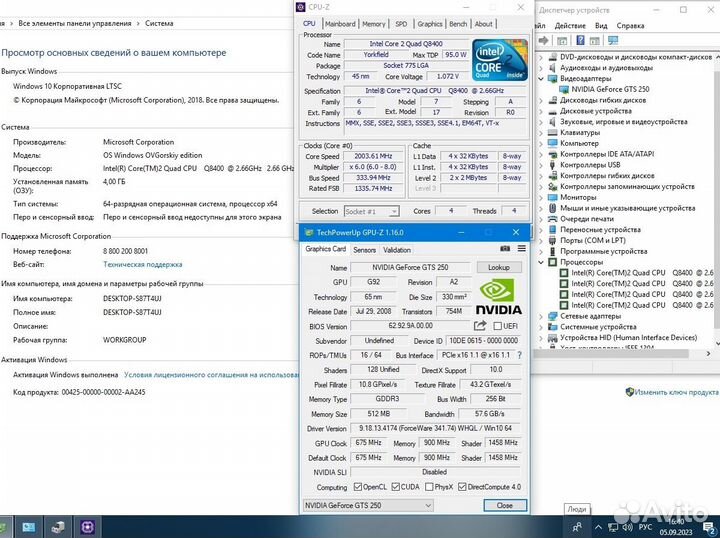Open the SPD tab in CPU-Z
The height and width of the screenshot is (538, 720).
401,24
